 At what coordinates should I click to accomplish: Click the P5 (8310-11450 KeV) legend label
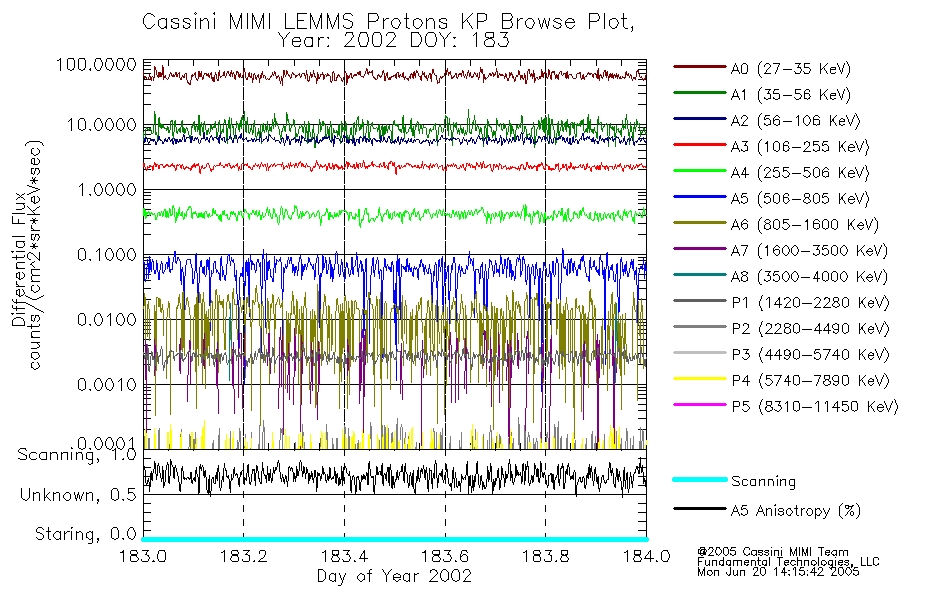pyautogui.click(x=815, y=407)
